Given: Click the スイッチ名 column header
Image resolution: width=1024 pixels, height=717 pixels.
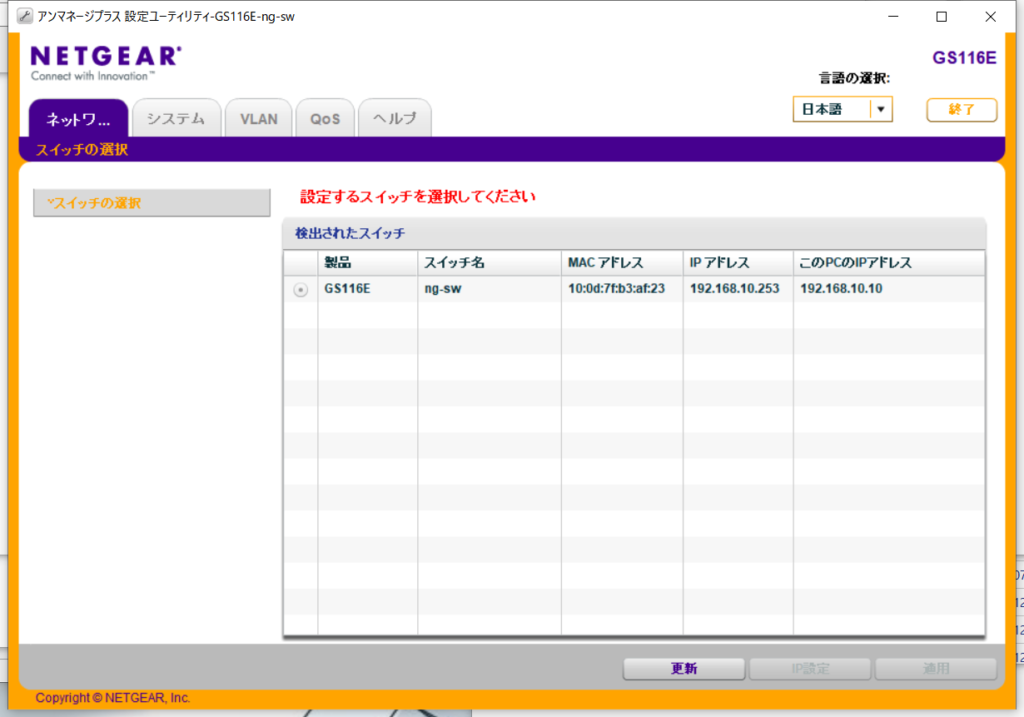Looking at the screenshot, I should [489, 263].
